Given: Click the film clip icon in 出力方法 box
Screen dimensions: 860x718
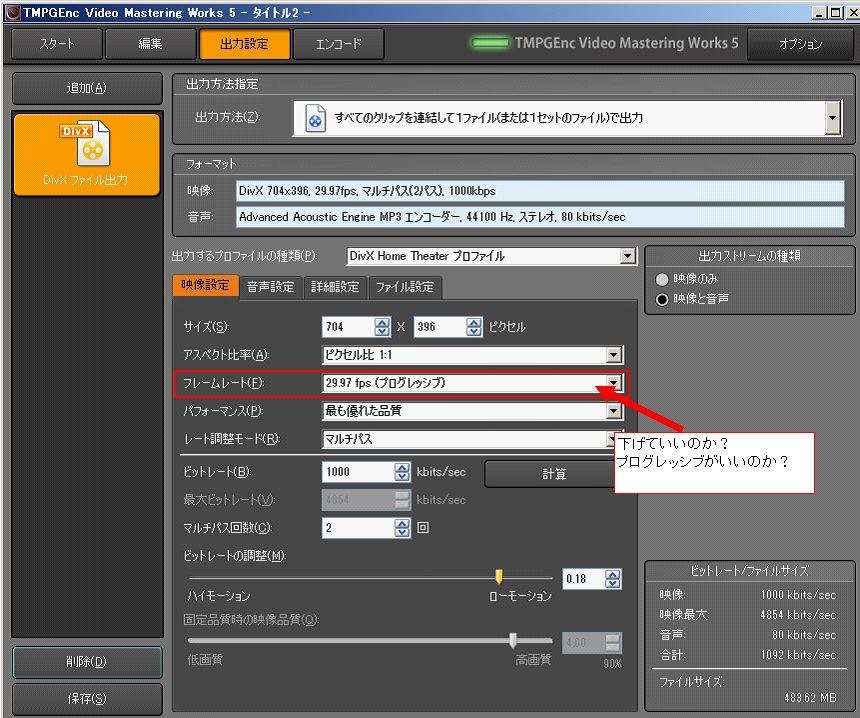Looking at the screenshot, I should coord(315,117).
